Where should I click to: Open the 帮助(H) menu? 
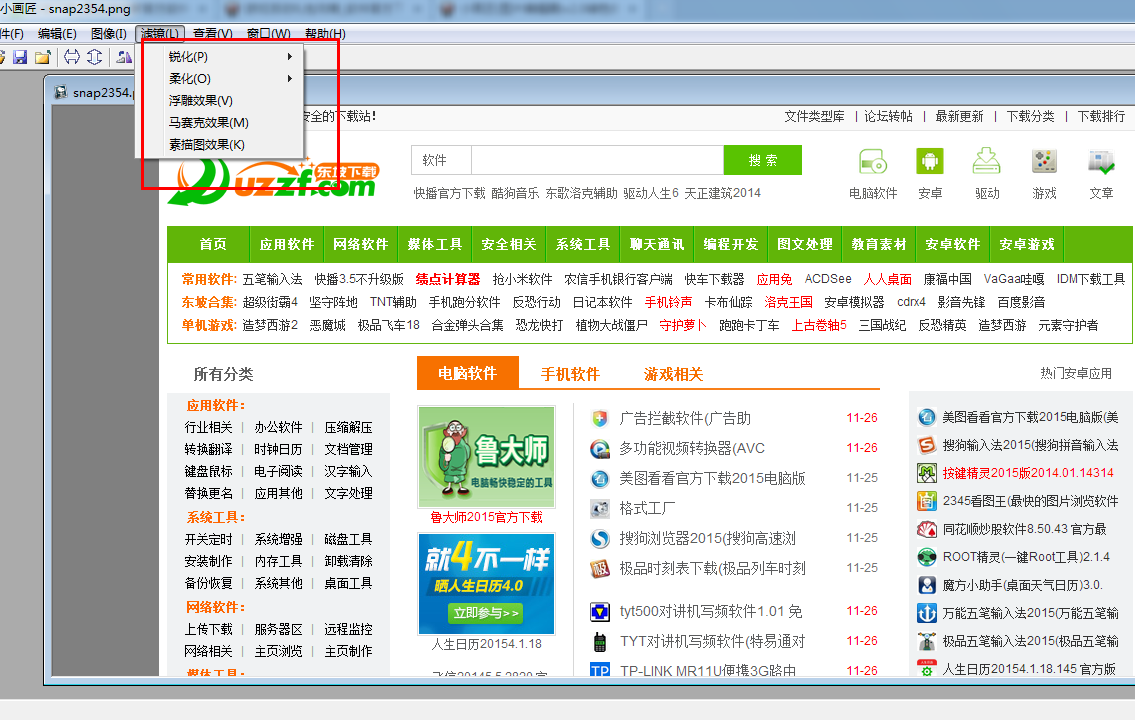[x=325, y=34]
